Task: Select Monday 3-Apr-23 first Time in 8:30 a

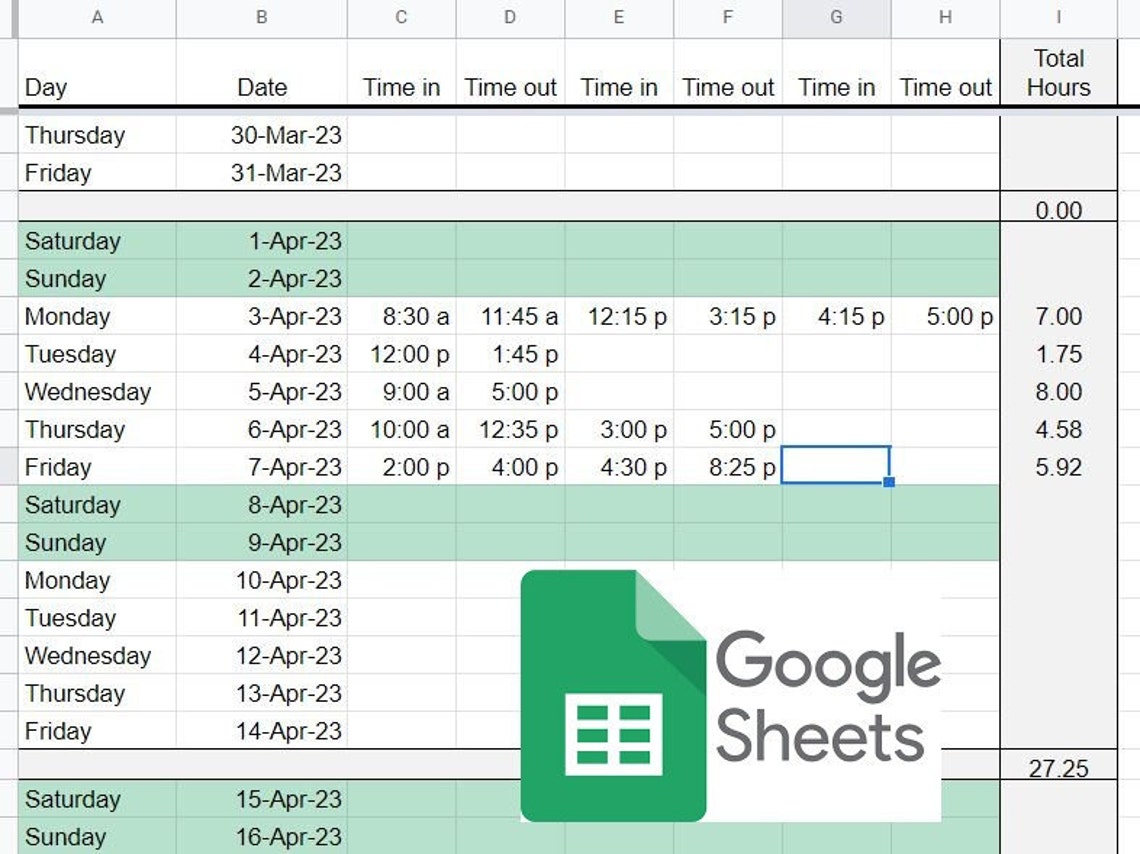Action: click(x=401, y=316)
